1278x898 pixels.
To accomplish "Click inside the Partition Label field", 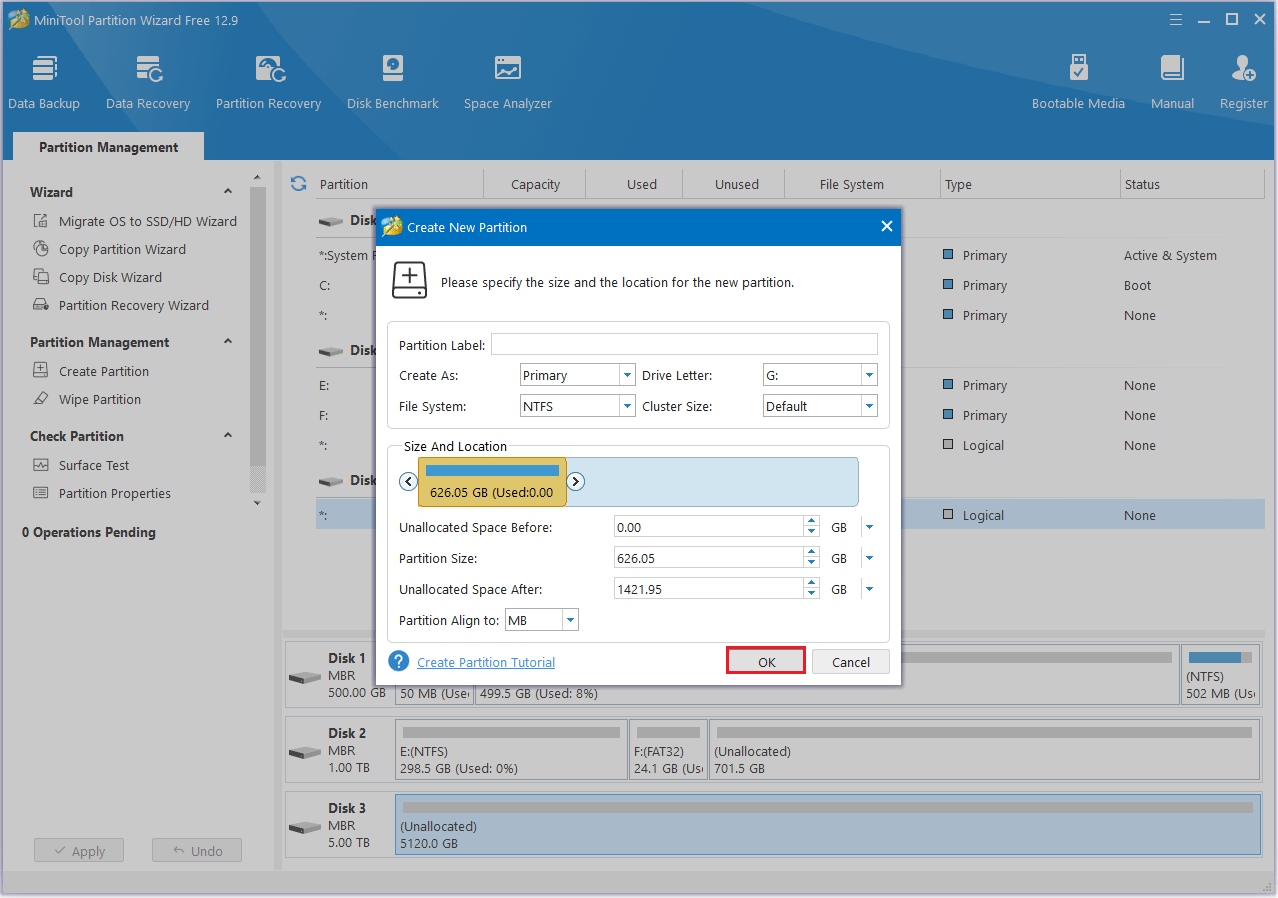I will tap(684, 343).
